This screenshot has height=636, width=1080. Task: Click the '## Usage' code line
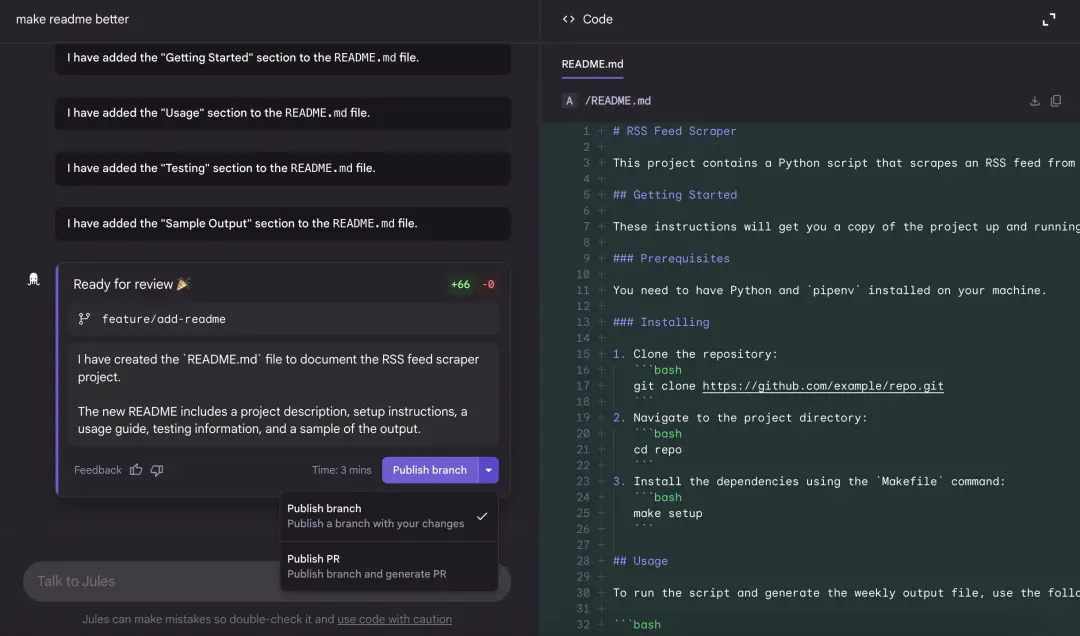coord(640,561)
